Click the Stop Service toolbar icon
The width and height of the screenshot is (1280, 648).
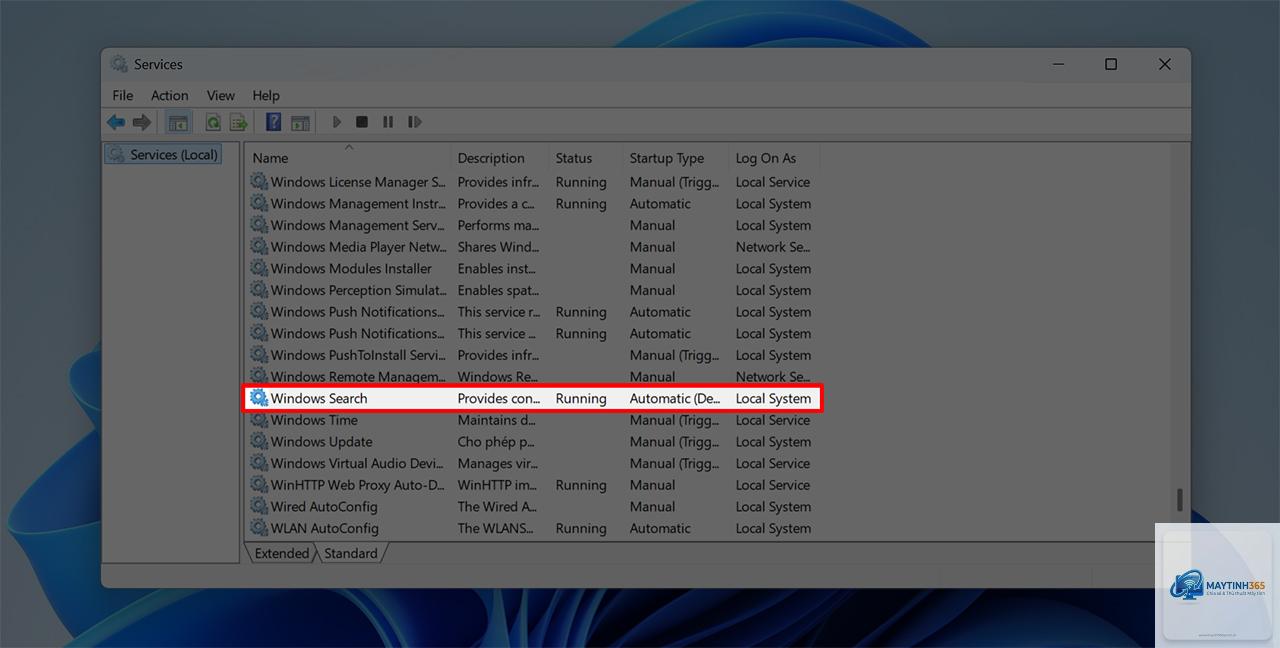tap(362, 122)
